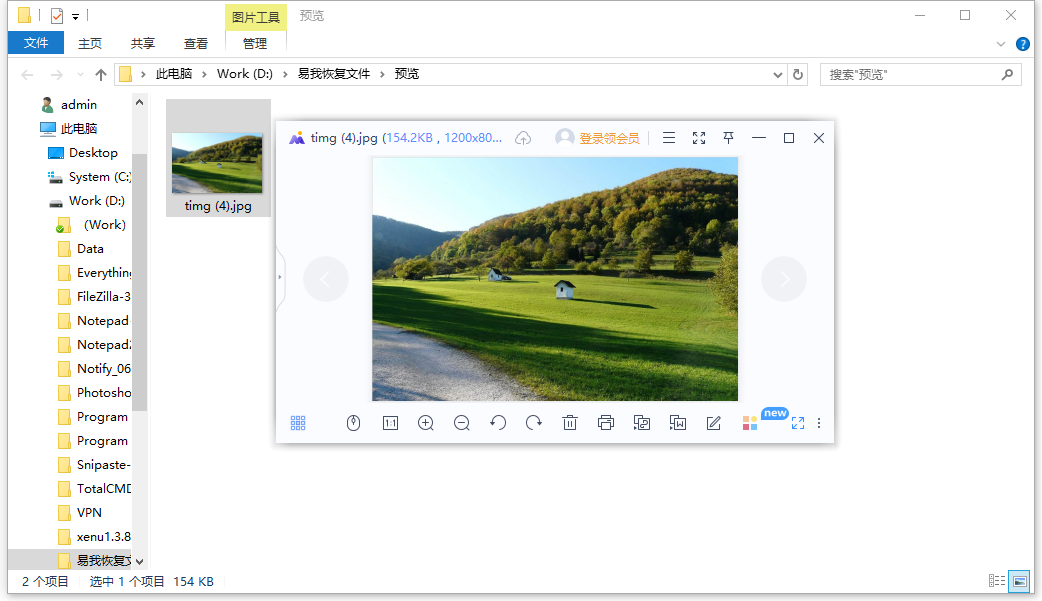Delete the picture with trash icon

click(570, 423)
